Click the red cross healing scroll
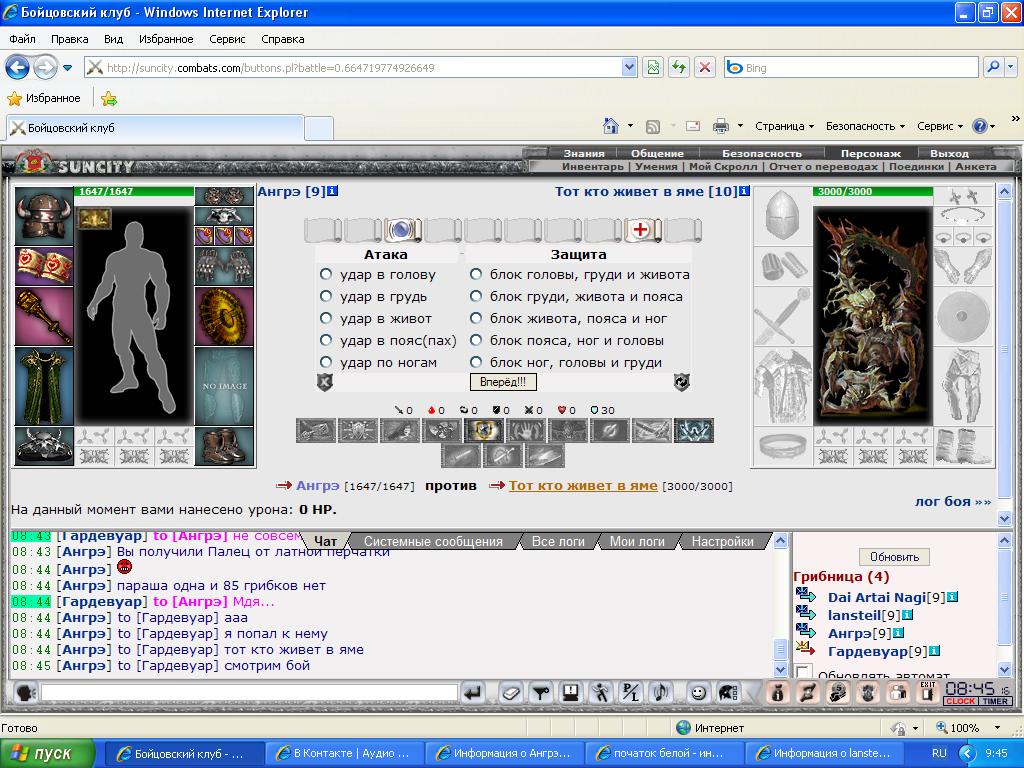 click(641, 230)
